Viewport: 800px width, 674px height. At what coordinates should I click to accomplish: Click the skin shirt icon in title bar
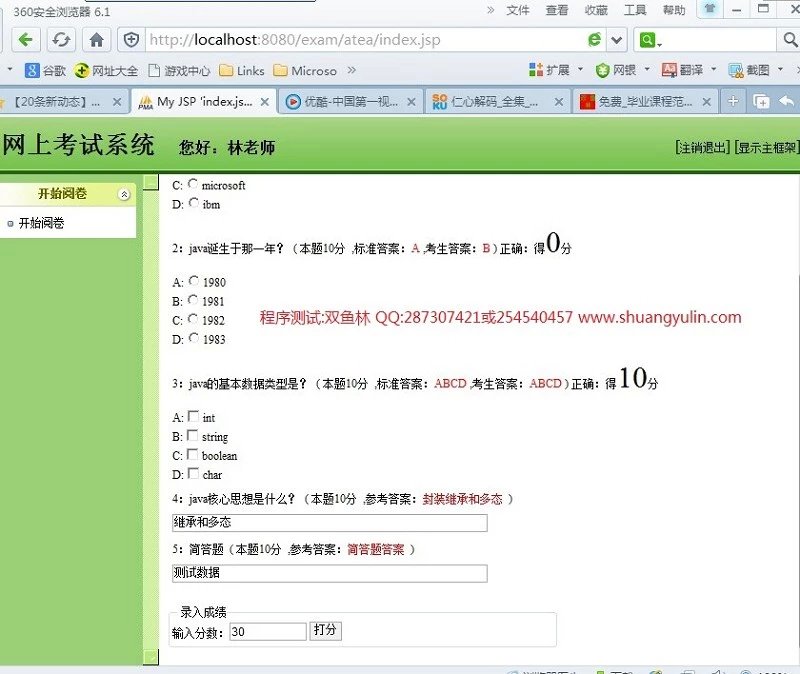(x=710, y=9)
